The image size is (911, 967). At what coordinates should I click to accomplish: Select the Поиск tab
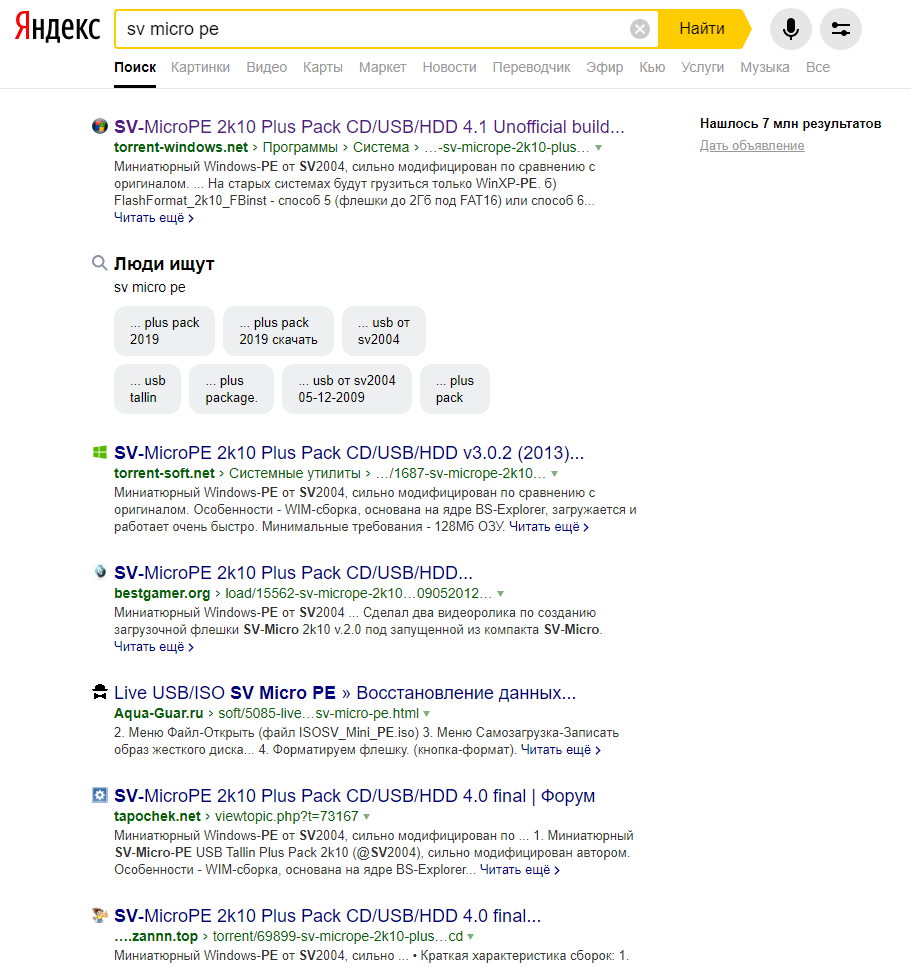coord(135,67)
